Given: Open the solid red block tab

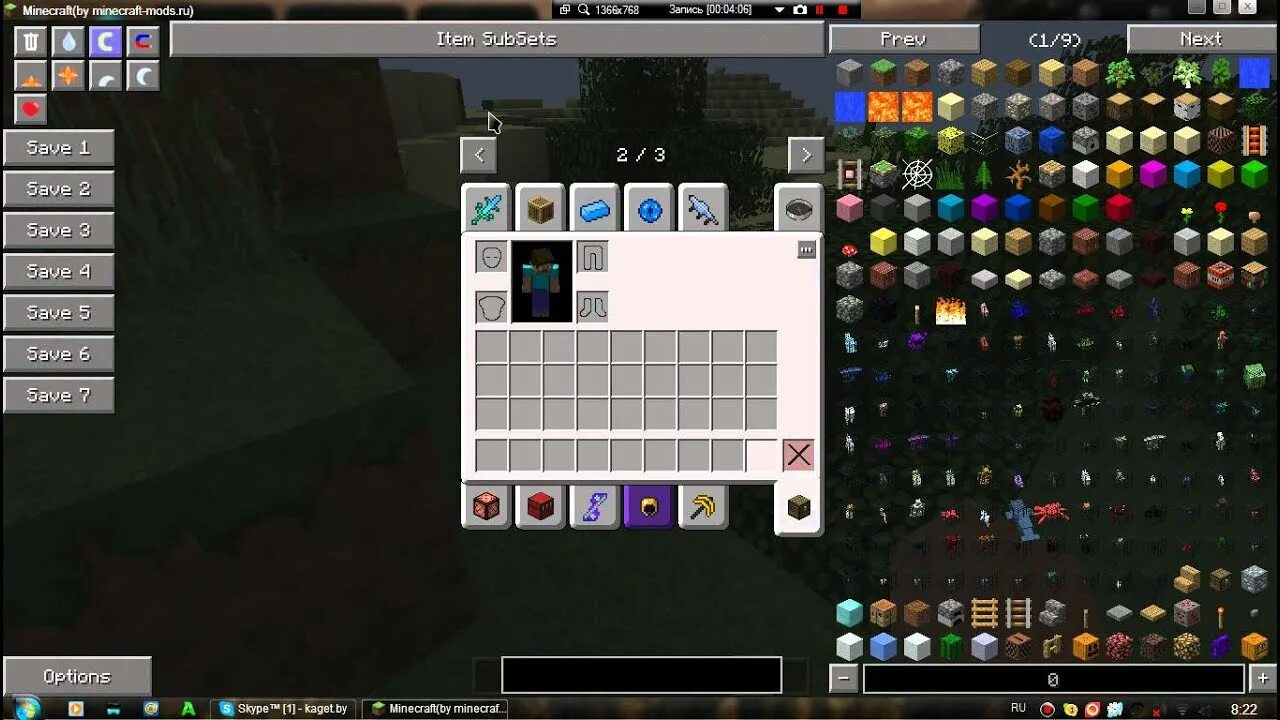Looking at the screenshot, I should coord(541,505).
